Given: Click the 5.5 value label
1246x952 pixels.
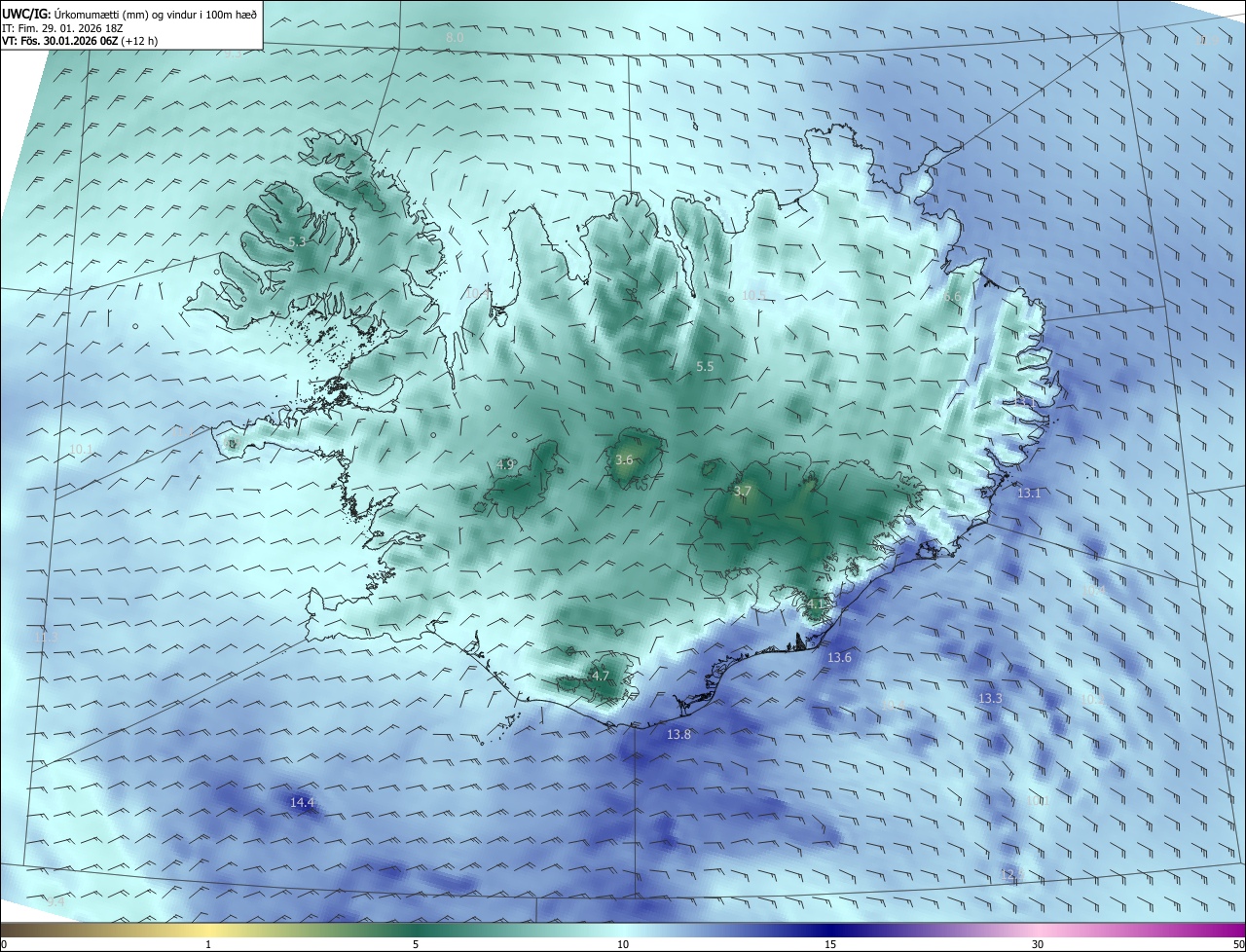Looking at the screenshot, I should coord(705,366).
